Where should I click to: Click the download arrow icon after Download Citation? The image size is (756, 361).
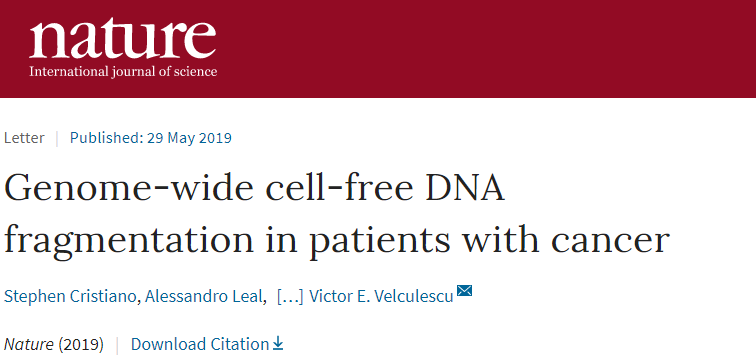(278, 343)
